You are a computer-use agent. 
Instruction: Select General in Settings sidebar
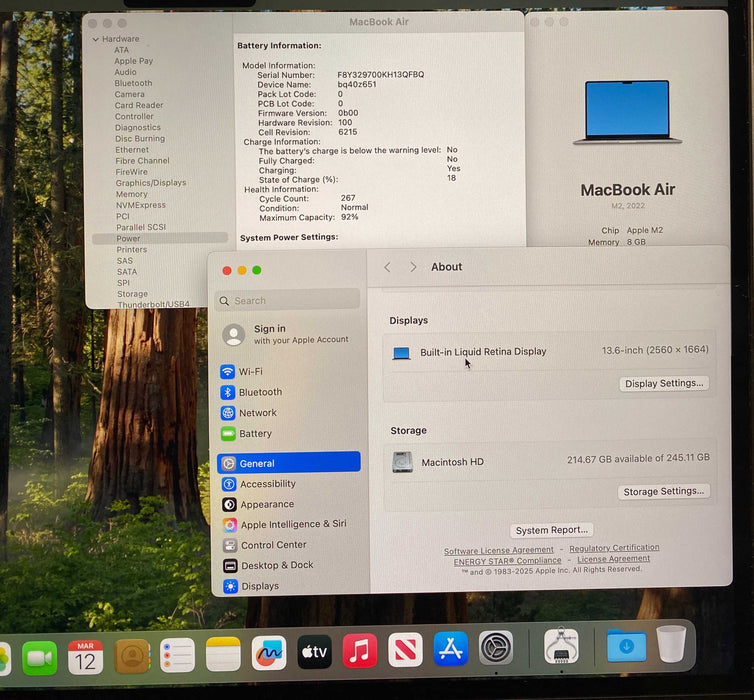pos(289,463)
